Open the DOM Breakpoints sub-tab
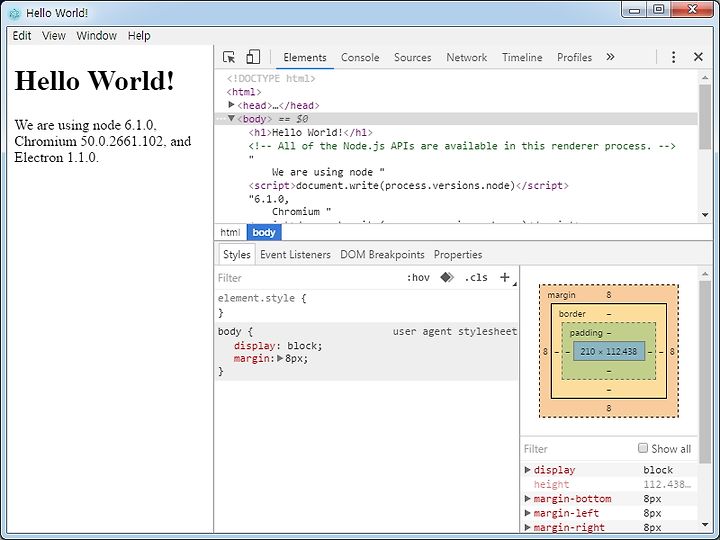 (382, 254)
